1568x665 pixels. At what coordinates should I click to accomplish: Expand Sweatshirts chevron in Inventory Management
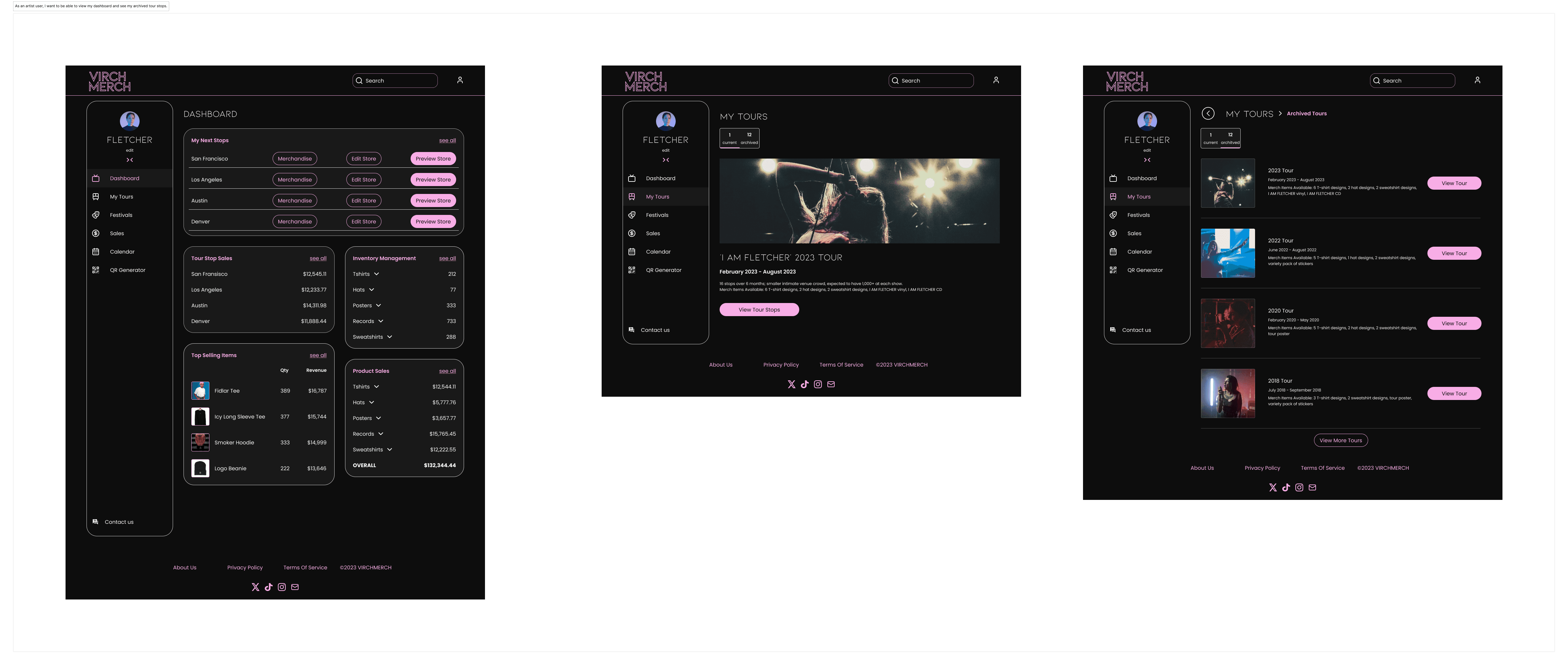pyautogui.click(x=390, y=337)
